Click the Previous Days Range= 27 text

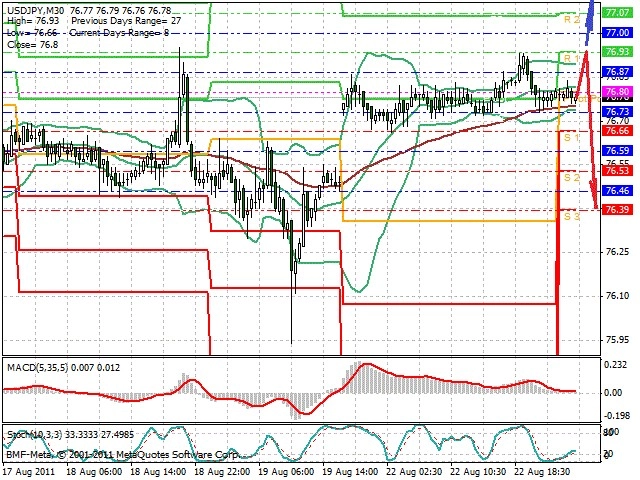click(x=126, y=21)
